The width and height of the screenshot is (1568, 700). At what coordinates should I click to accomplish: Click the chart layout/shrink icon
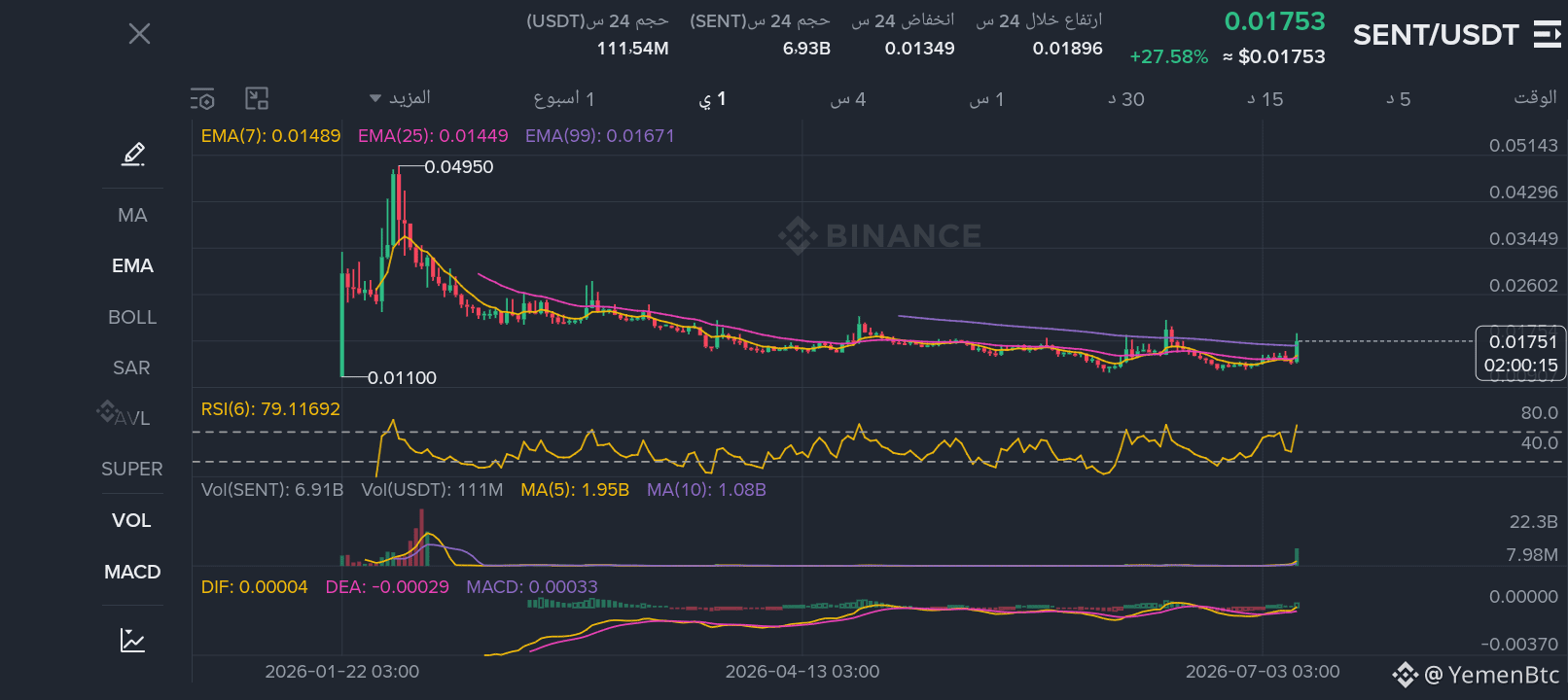(x=257, y=98)
